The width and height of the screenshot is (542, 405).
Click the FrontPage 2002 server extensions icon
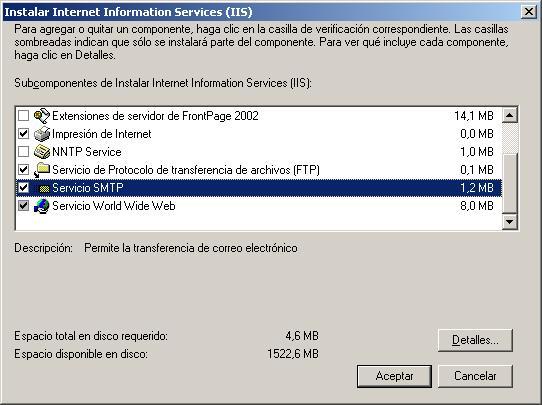pyautogui.click(x=42, y=115)
